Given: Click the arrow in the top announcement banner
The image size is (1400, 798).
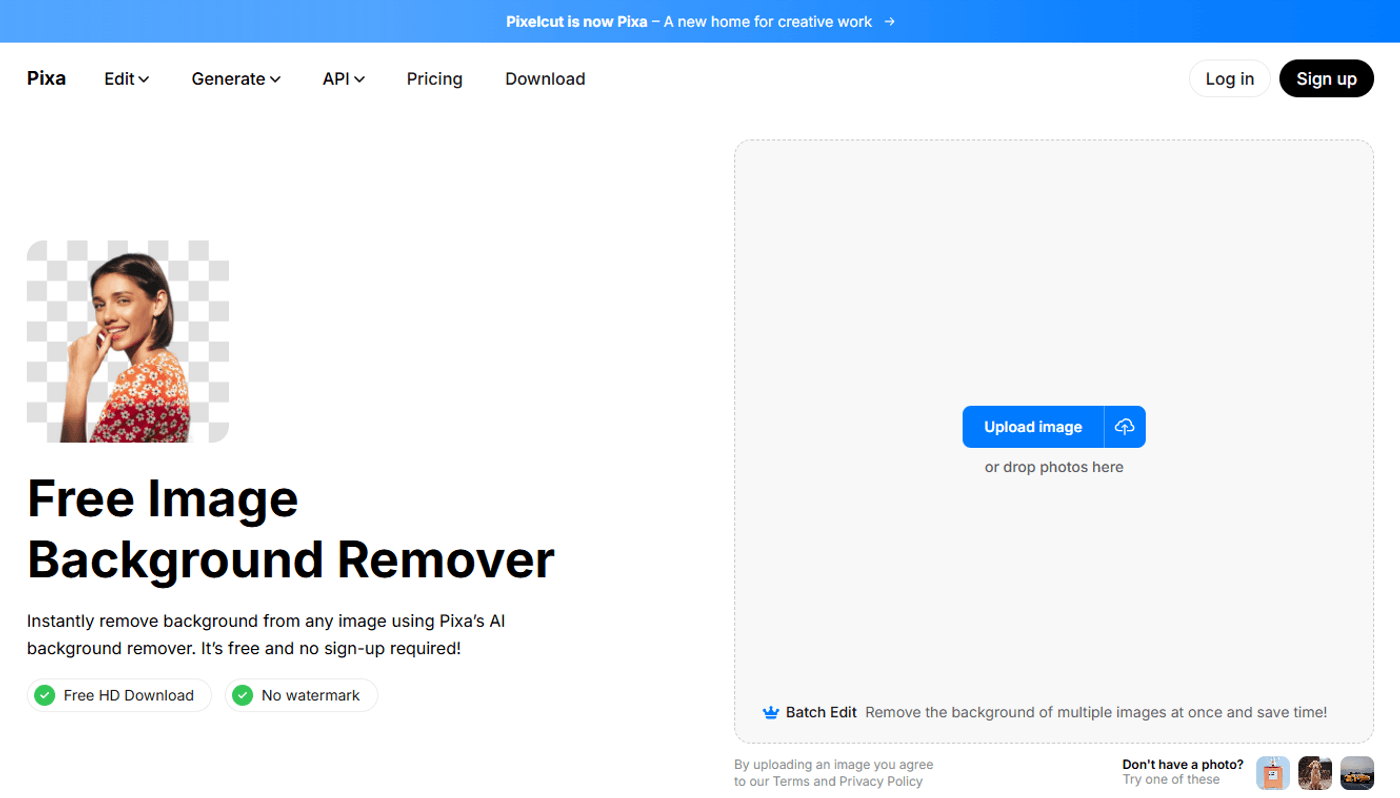Looking at the screenshot, I should (x=890, y=21).
